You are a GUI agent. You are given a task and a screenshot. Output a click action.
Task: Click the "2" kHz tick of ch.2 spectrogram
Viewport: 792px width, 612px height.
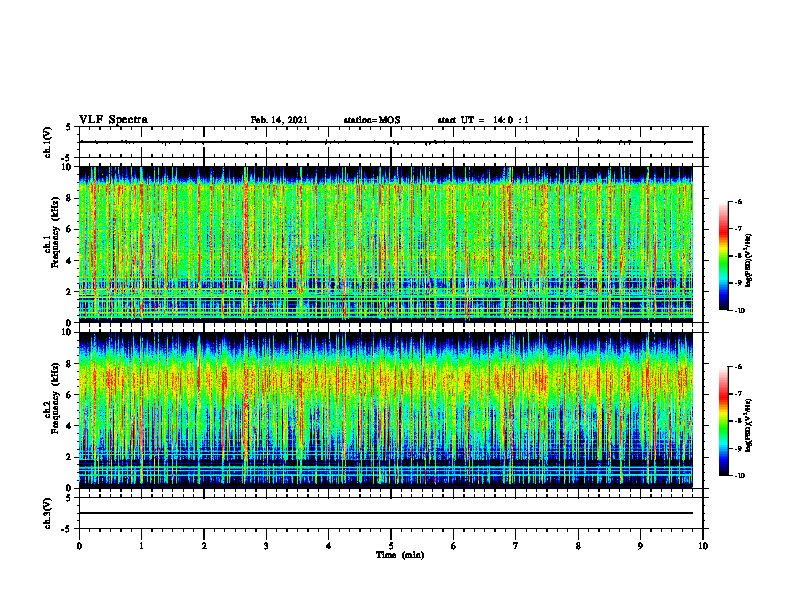tap(70, 457)
